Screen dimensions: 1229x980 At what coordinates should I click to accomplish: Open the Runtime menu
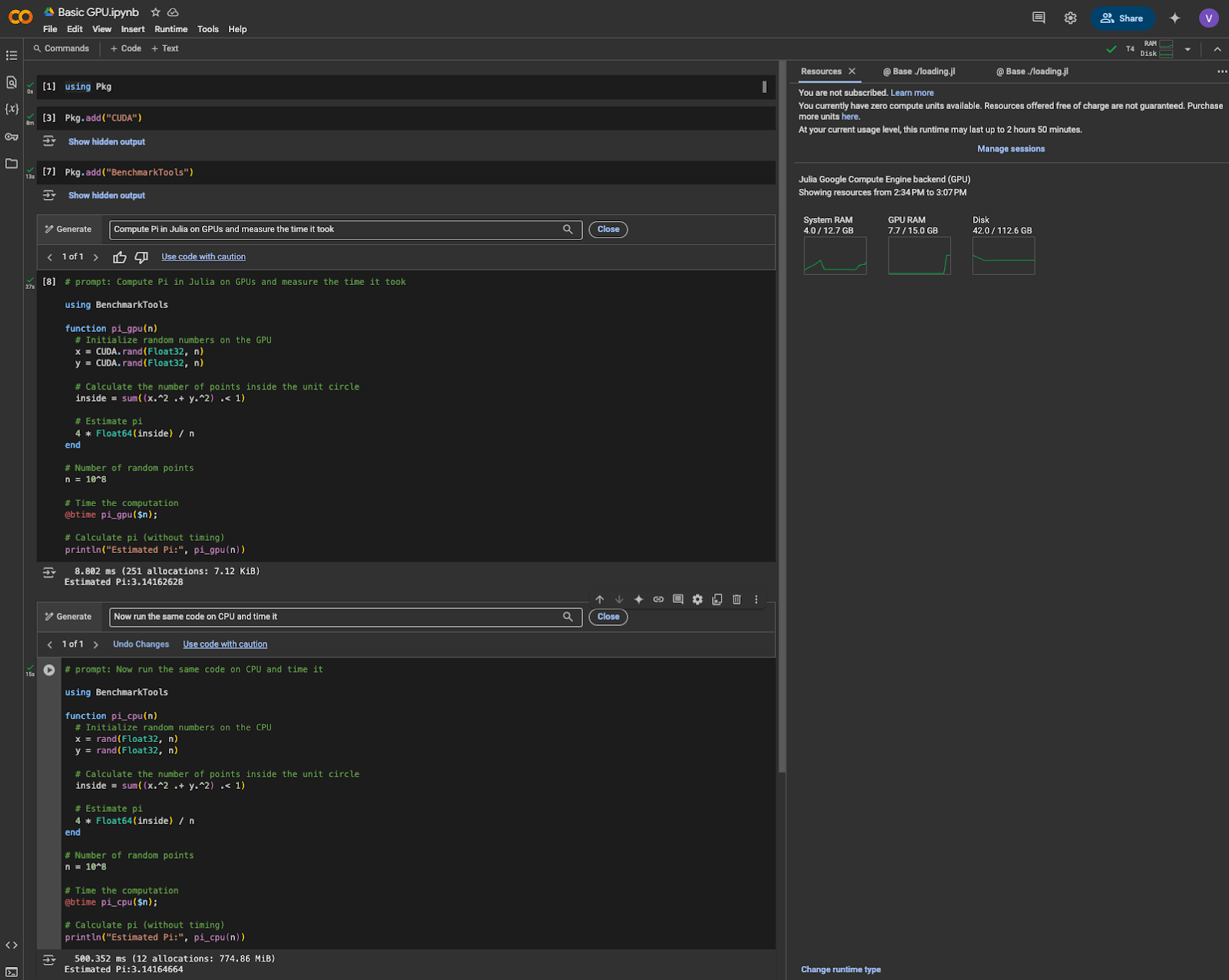pos(171,29)
